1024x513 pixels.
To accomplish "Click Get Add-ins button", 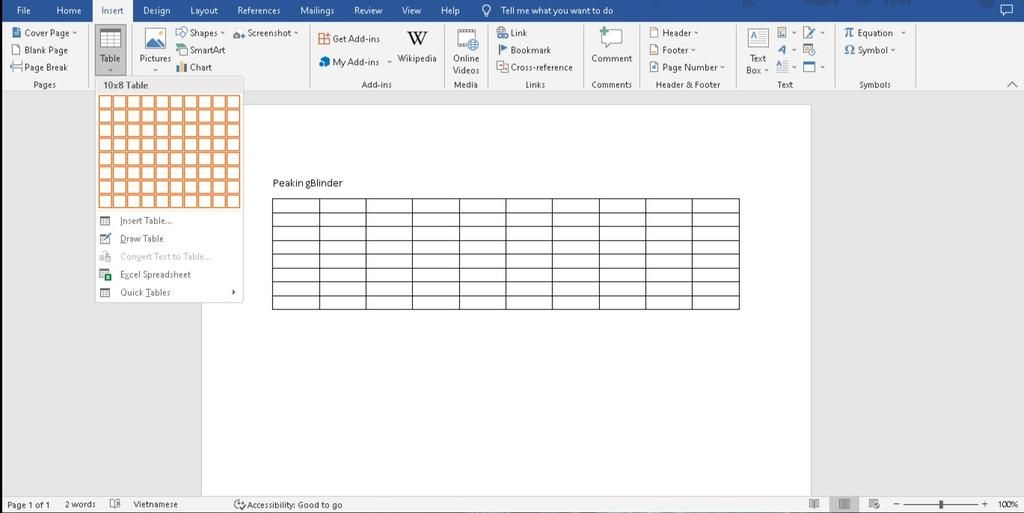I will (349, 39).
